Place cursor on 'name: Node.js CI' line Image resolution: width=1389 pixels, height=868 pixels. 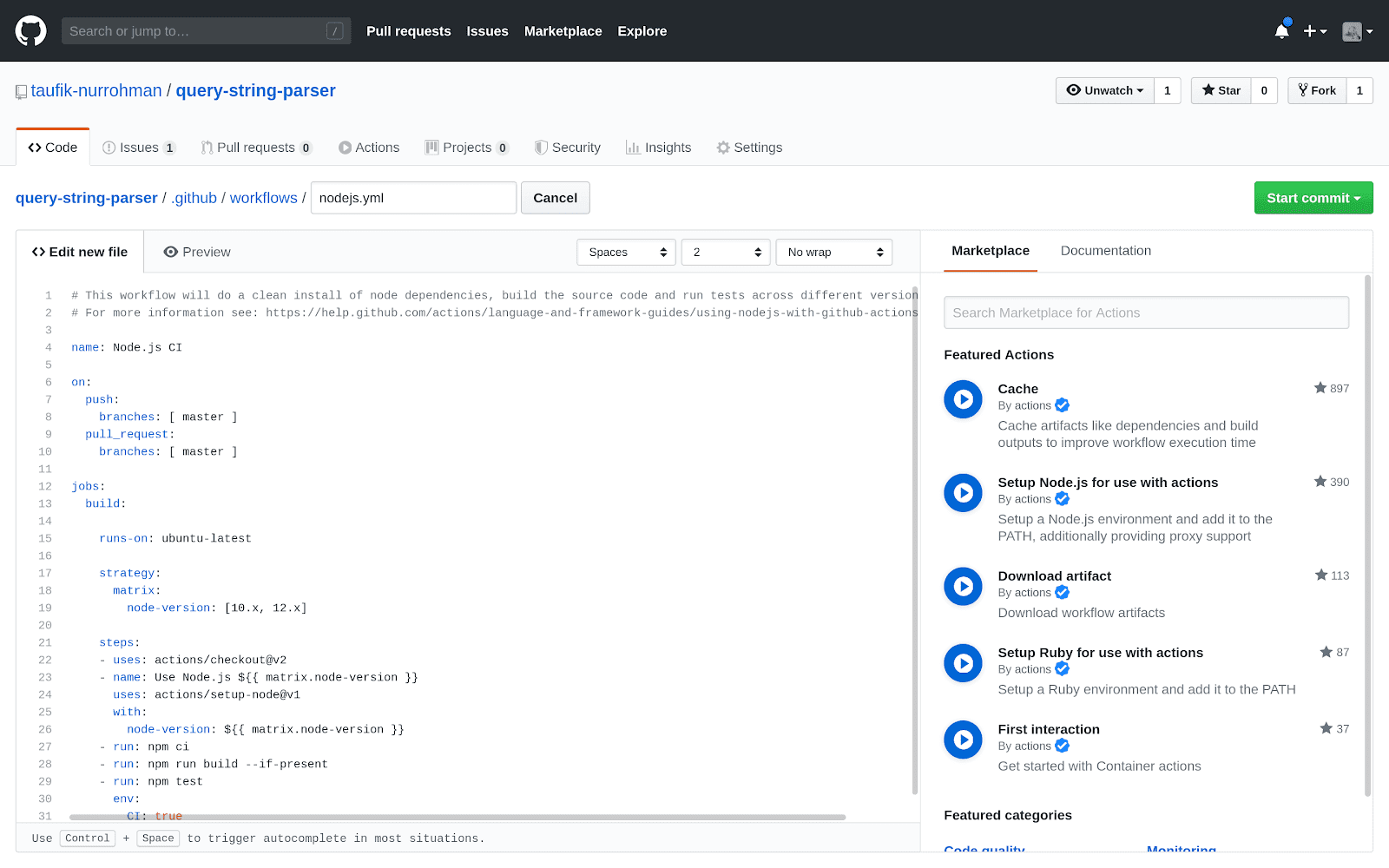(127, 347)
